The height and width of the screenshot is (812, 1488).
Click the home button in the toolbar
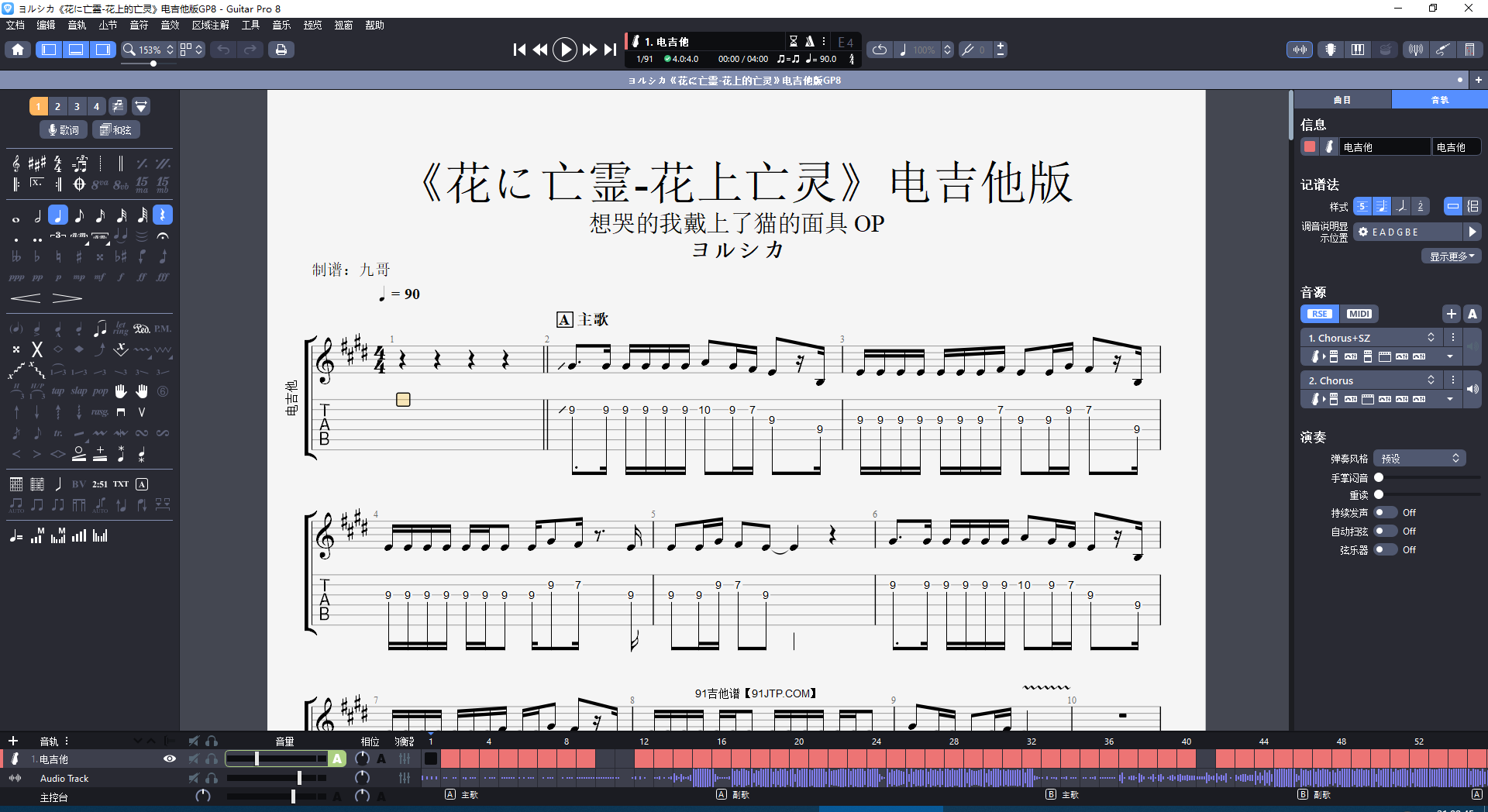(x=18, y=50)
